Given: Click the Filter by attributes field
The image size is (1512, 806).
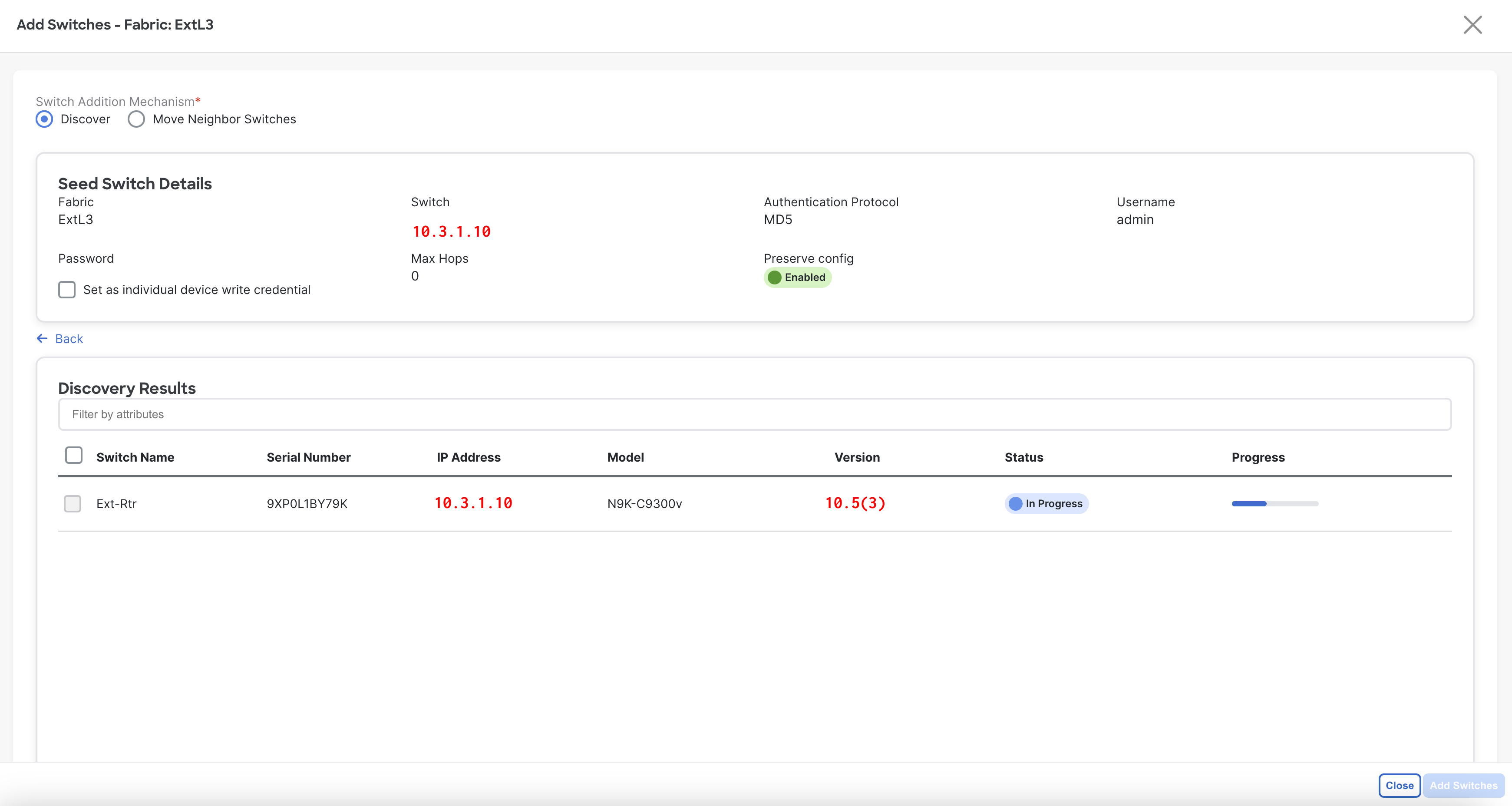Looking at the screenshot, I should coord(754,414).
